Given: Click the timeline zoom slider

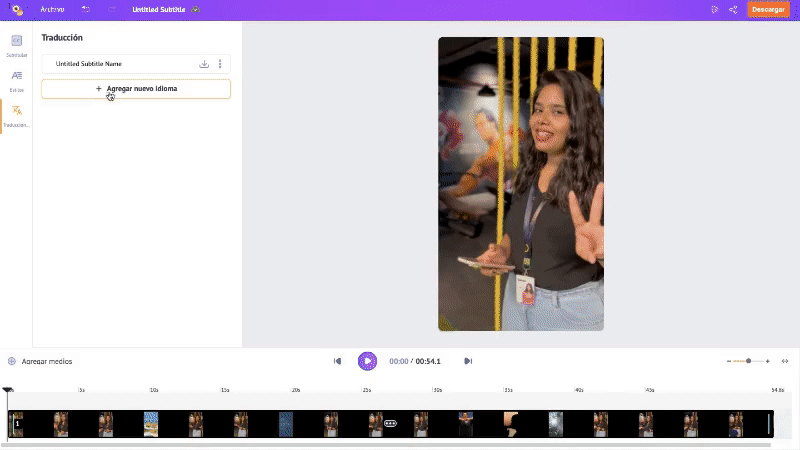Looking at the screenshot, I should point(748,361).
